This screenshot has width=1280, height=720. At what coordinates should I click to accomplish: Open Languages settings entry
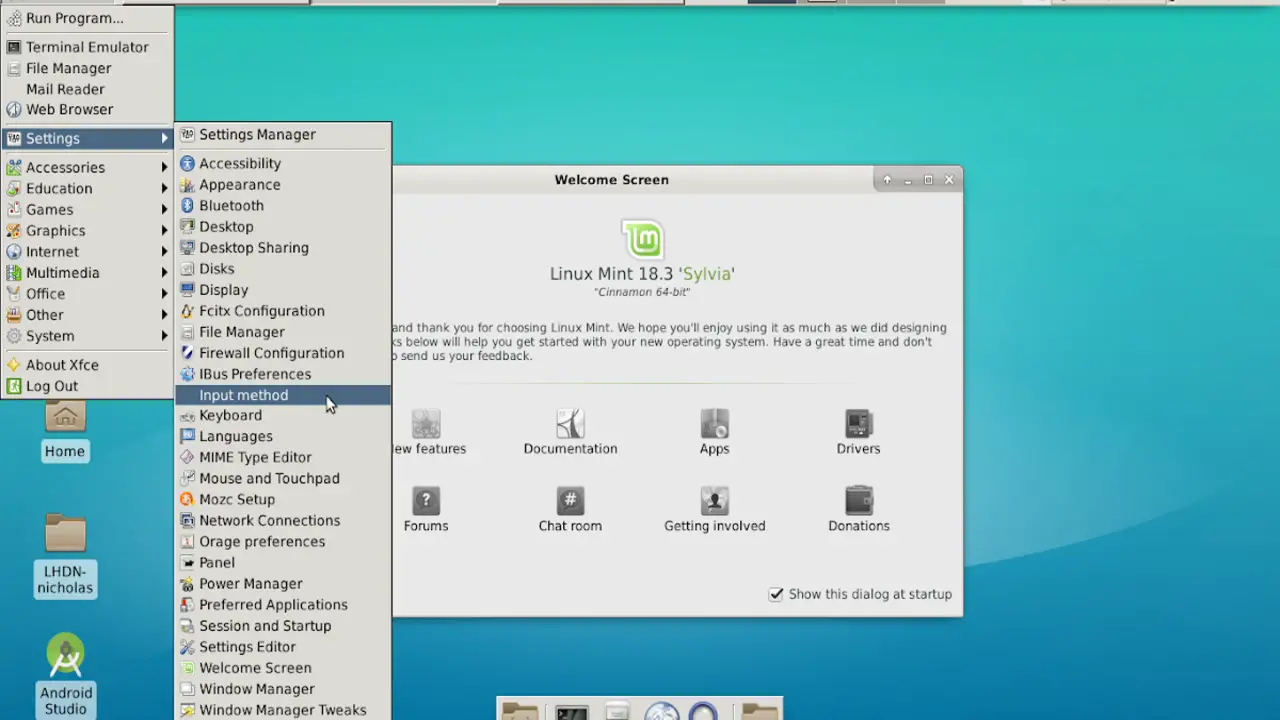tap(283, 436)
